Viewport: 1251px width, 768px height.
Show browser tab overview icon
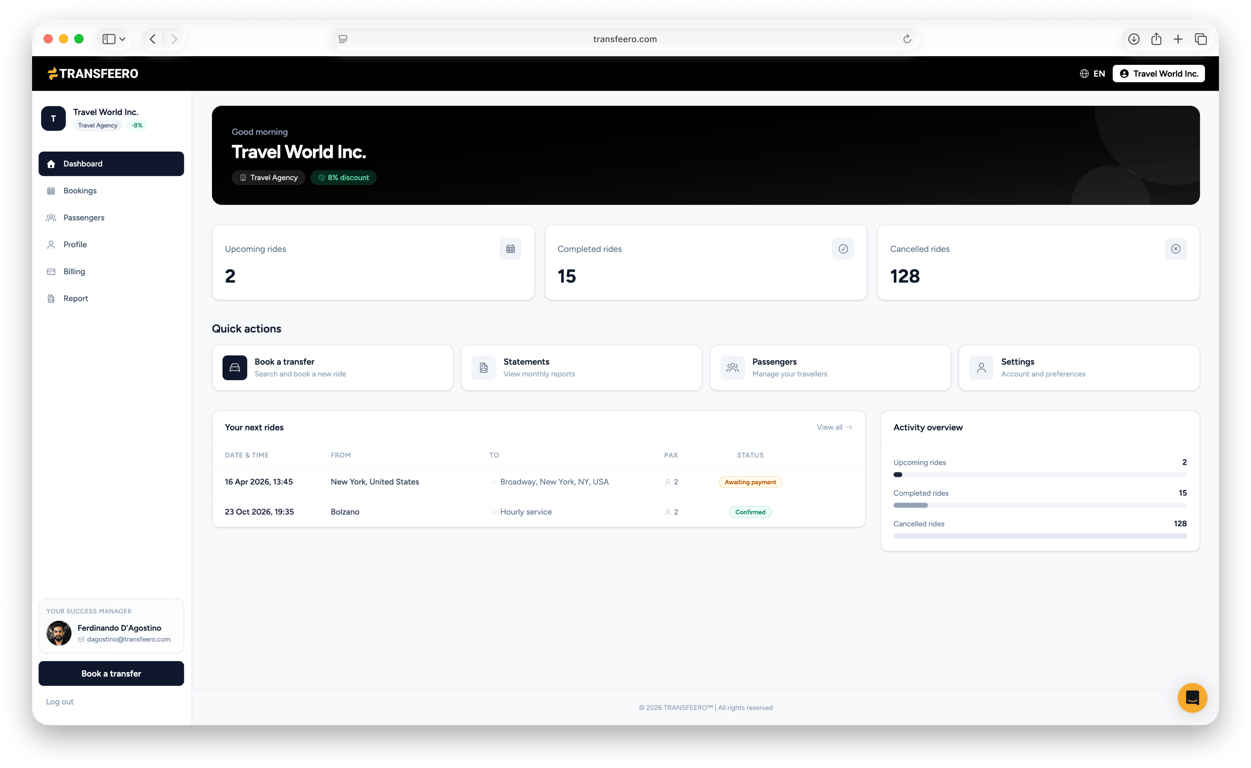[1201, 39]
